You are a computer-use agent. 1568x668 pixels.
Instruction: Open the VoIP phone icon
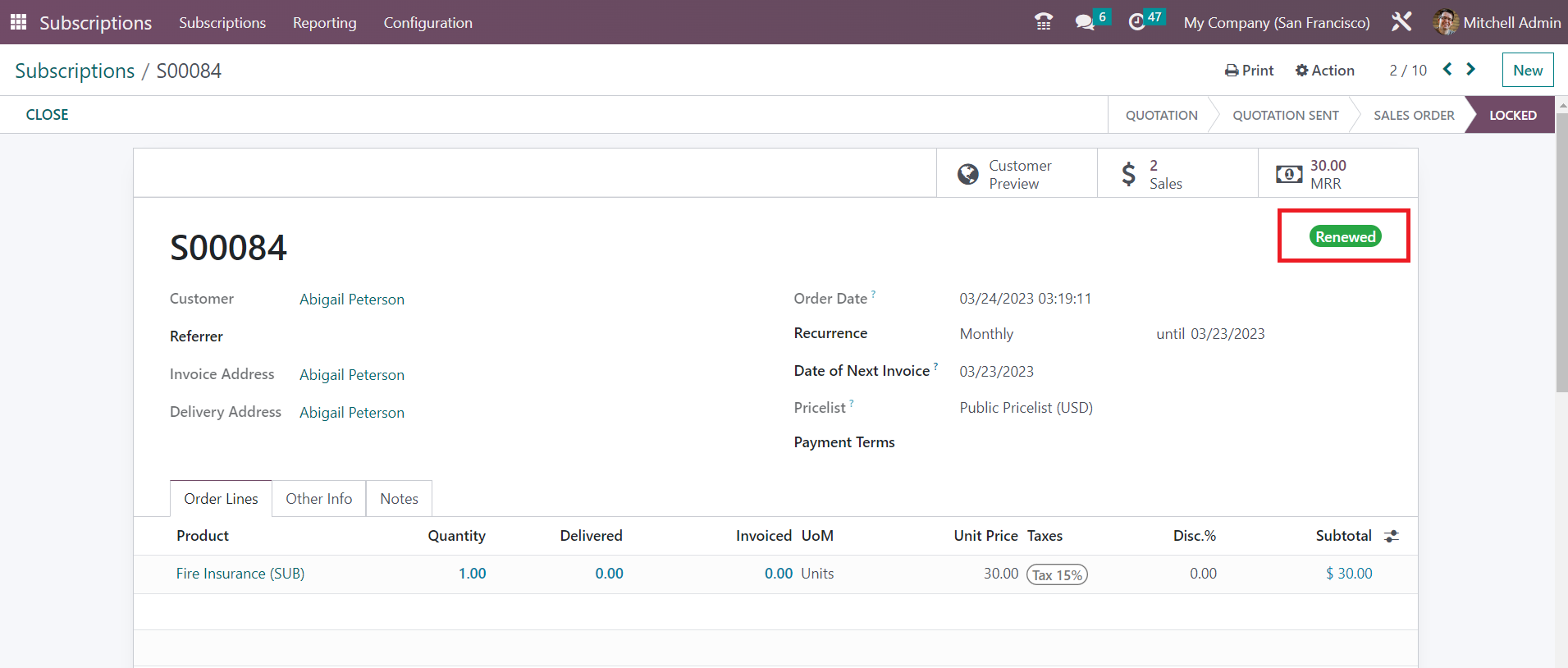1044,22
